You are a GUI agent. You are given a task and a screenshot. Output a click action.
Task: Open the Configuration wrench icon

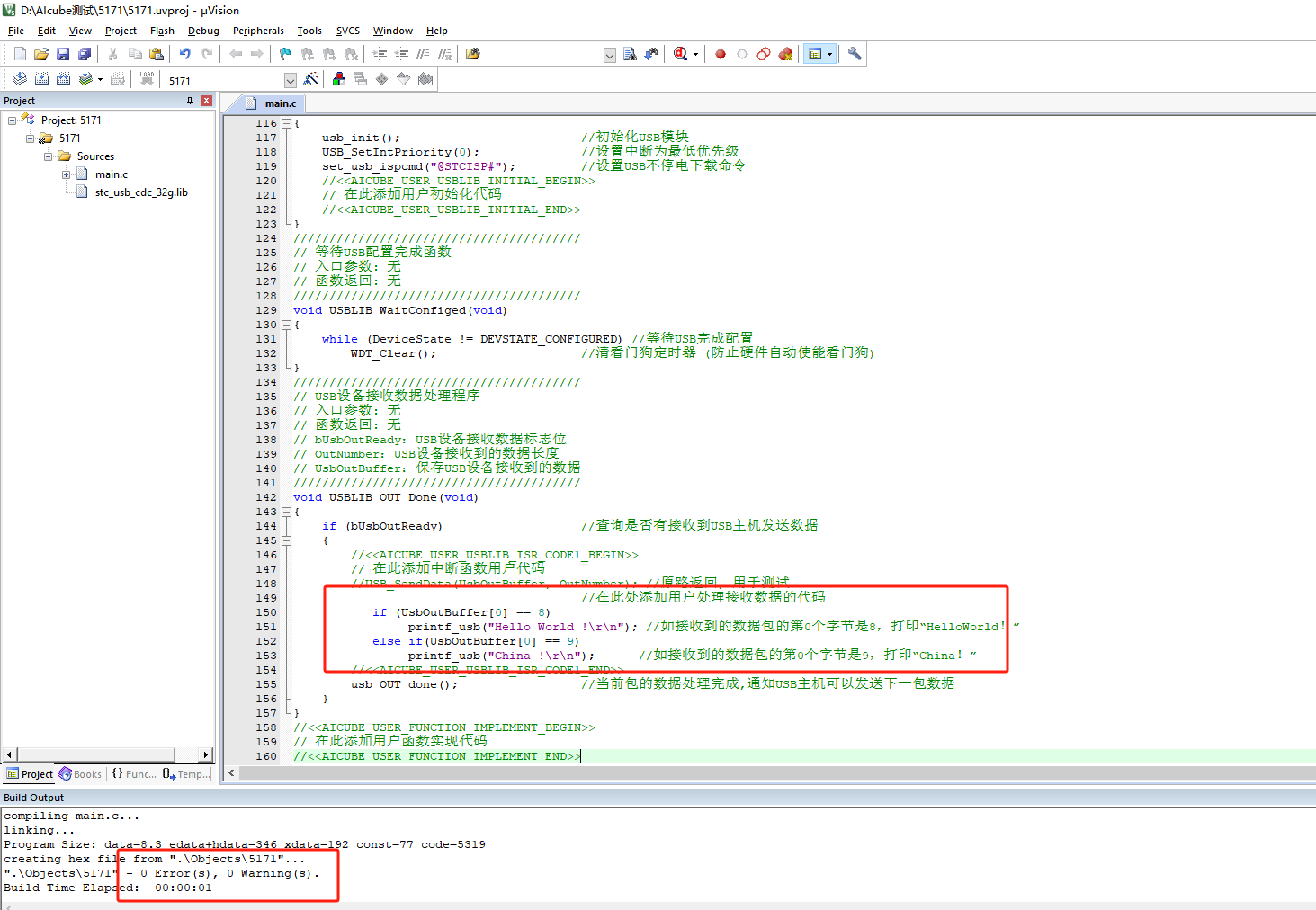855,54
